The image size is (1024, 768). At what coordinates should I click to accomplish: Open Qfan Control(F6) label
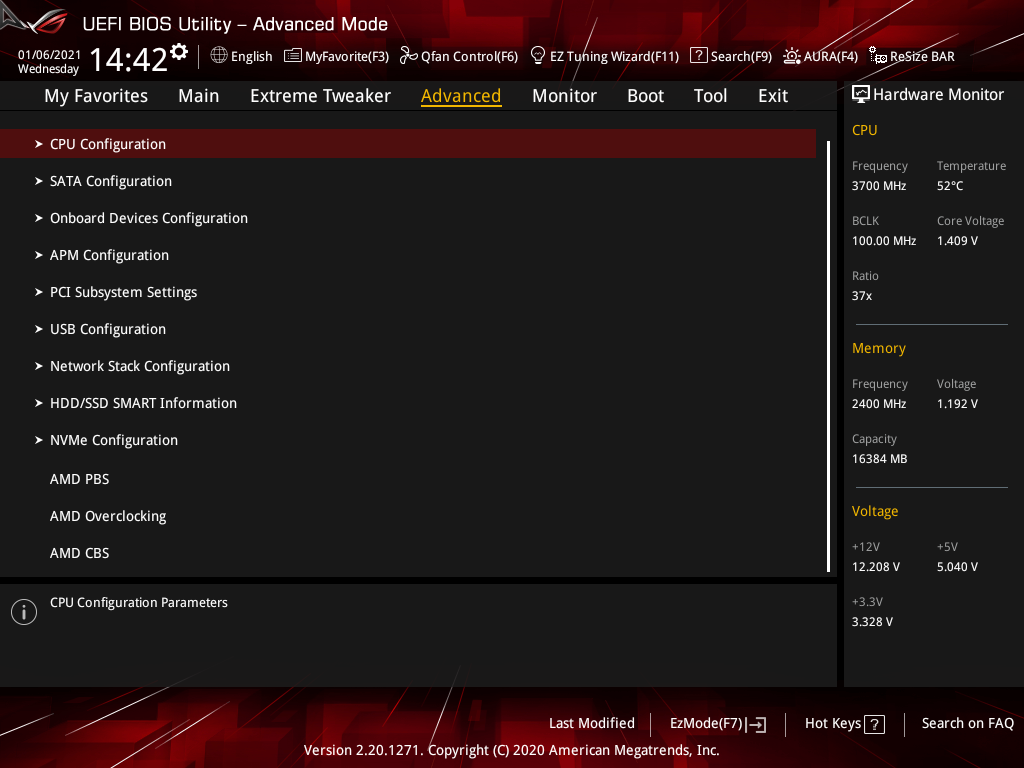pos(470,56)
